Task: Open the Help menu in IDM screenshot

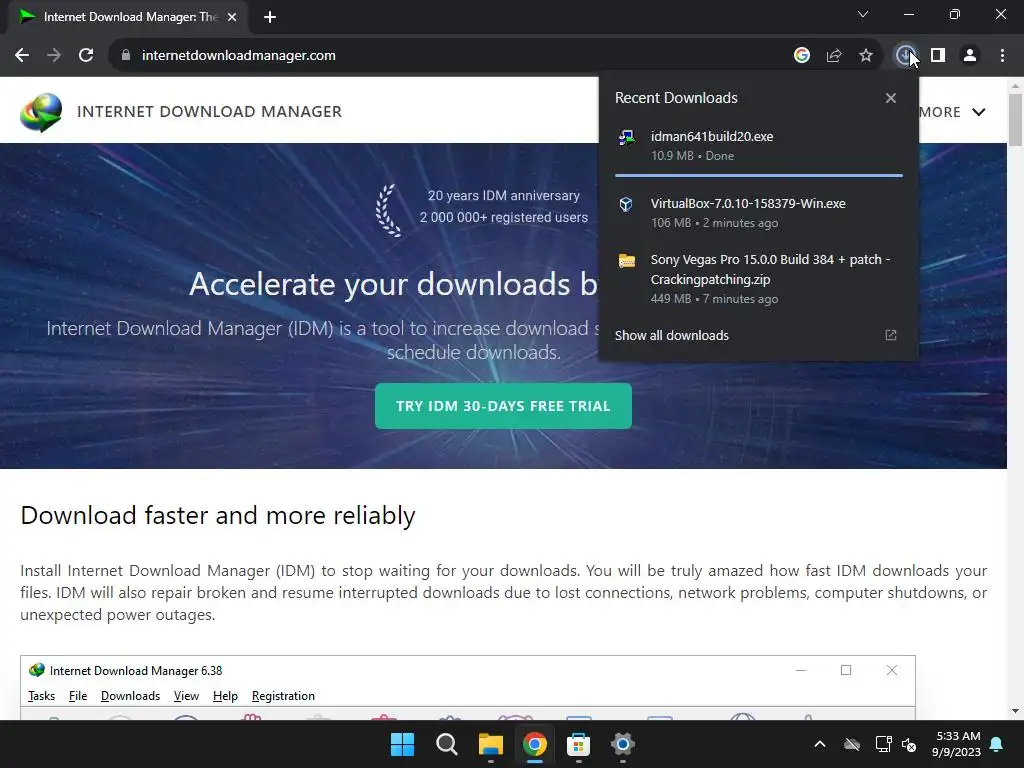Action: pos(225,696)
